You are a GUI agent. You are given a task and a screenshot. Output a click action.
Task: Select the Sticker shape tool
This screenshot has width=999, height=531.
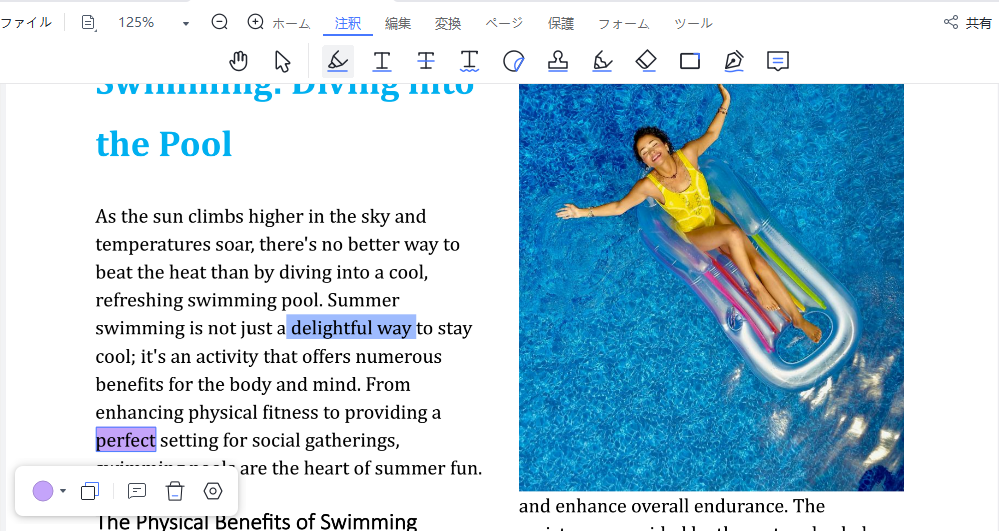tap(513, 61)
